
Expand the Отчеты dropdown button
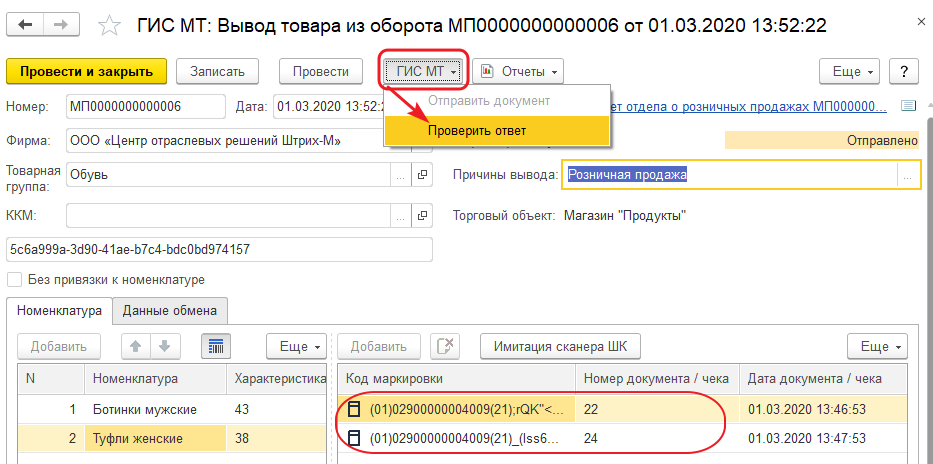(x=517, y=71)
